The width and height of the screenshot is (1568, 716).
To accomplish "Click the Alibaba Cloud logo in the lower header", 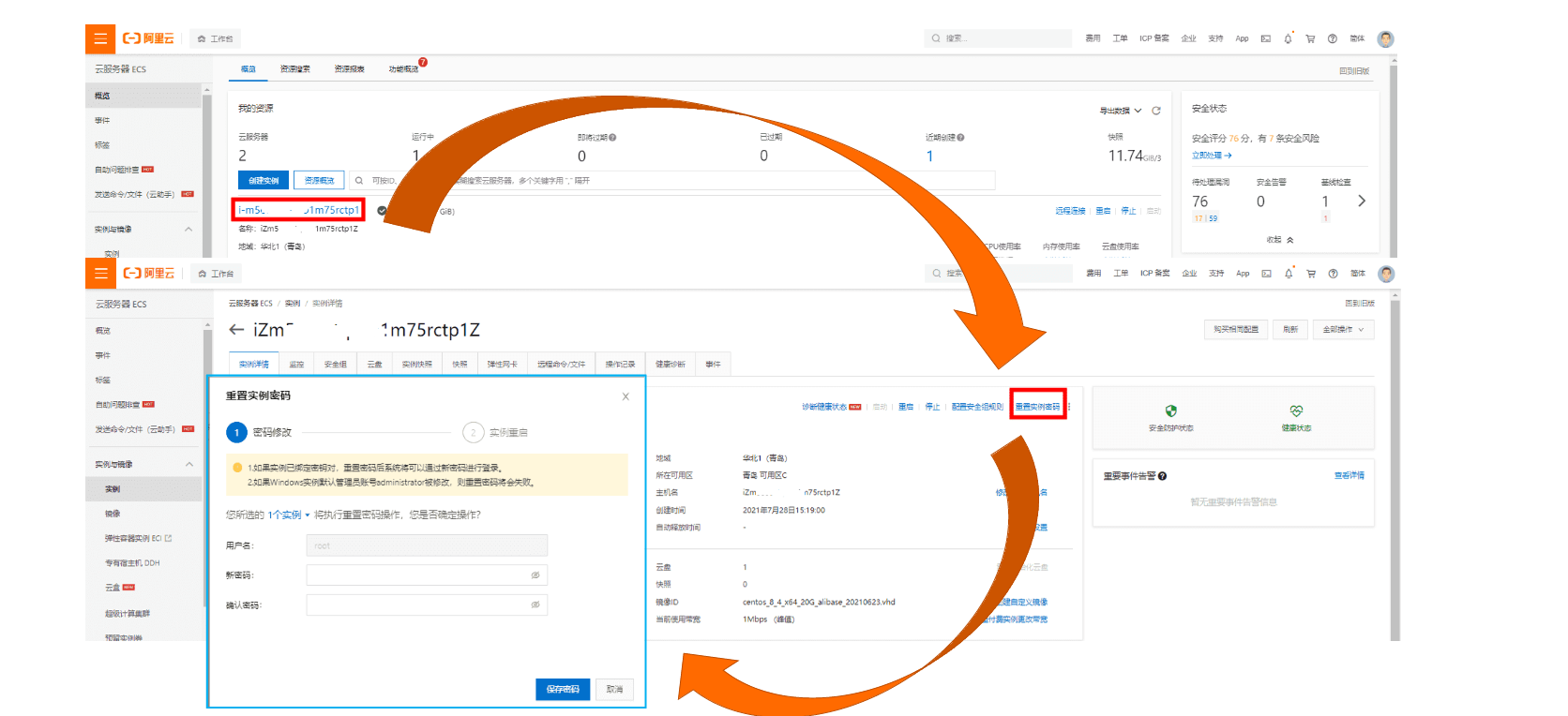I will [149, 274].
